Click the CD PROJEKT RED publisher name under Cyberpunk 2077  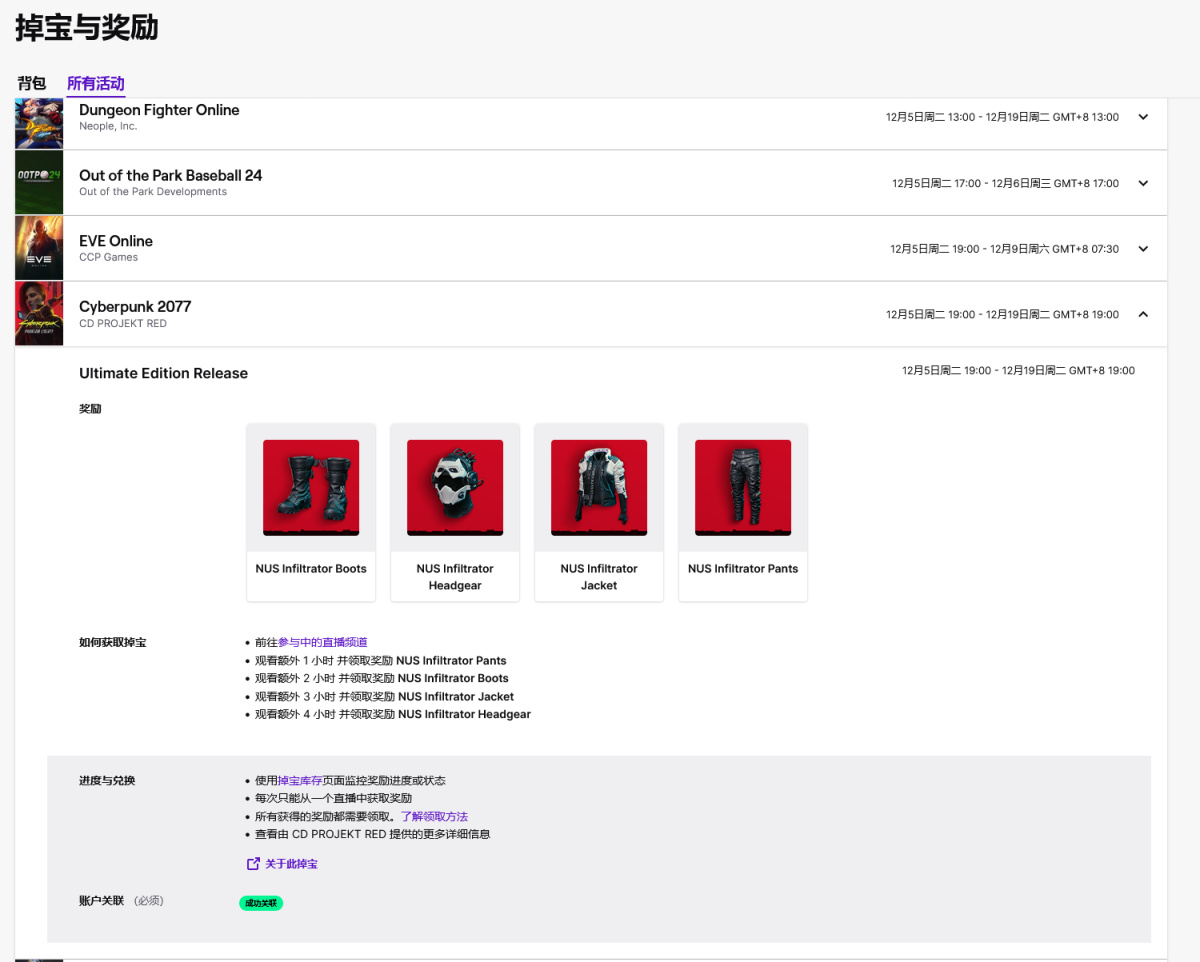click(x=123, y=323)
